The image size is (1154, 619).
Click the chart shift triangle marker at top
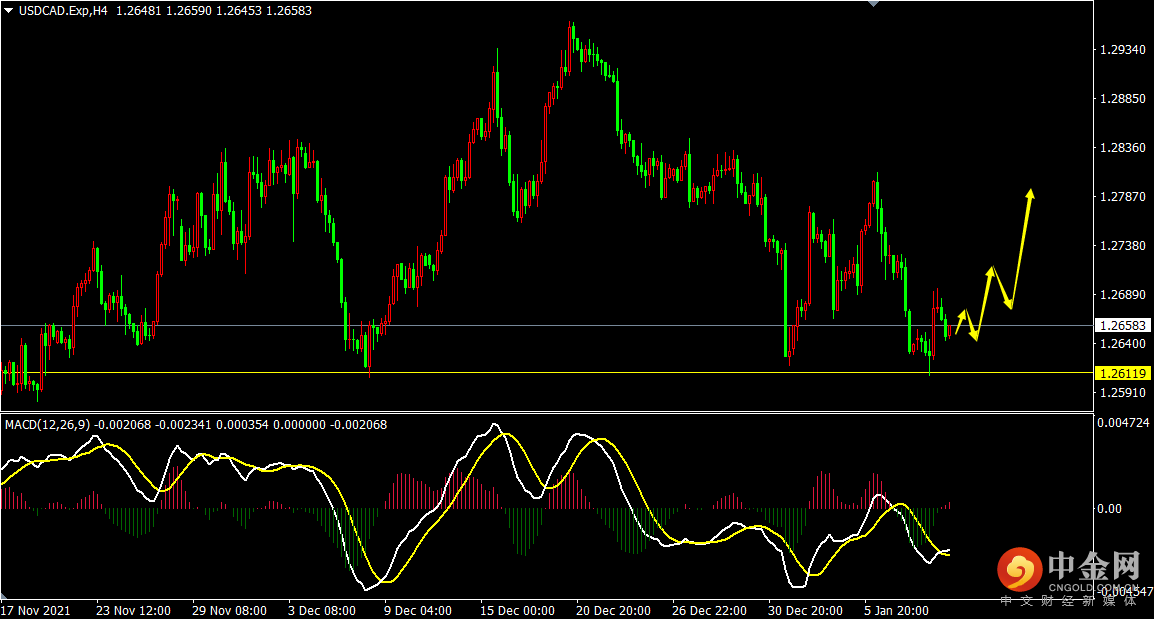click(x=875, y=4)
